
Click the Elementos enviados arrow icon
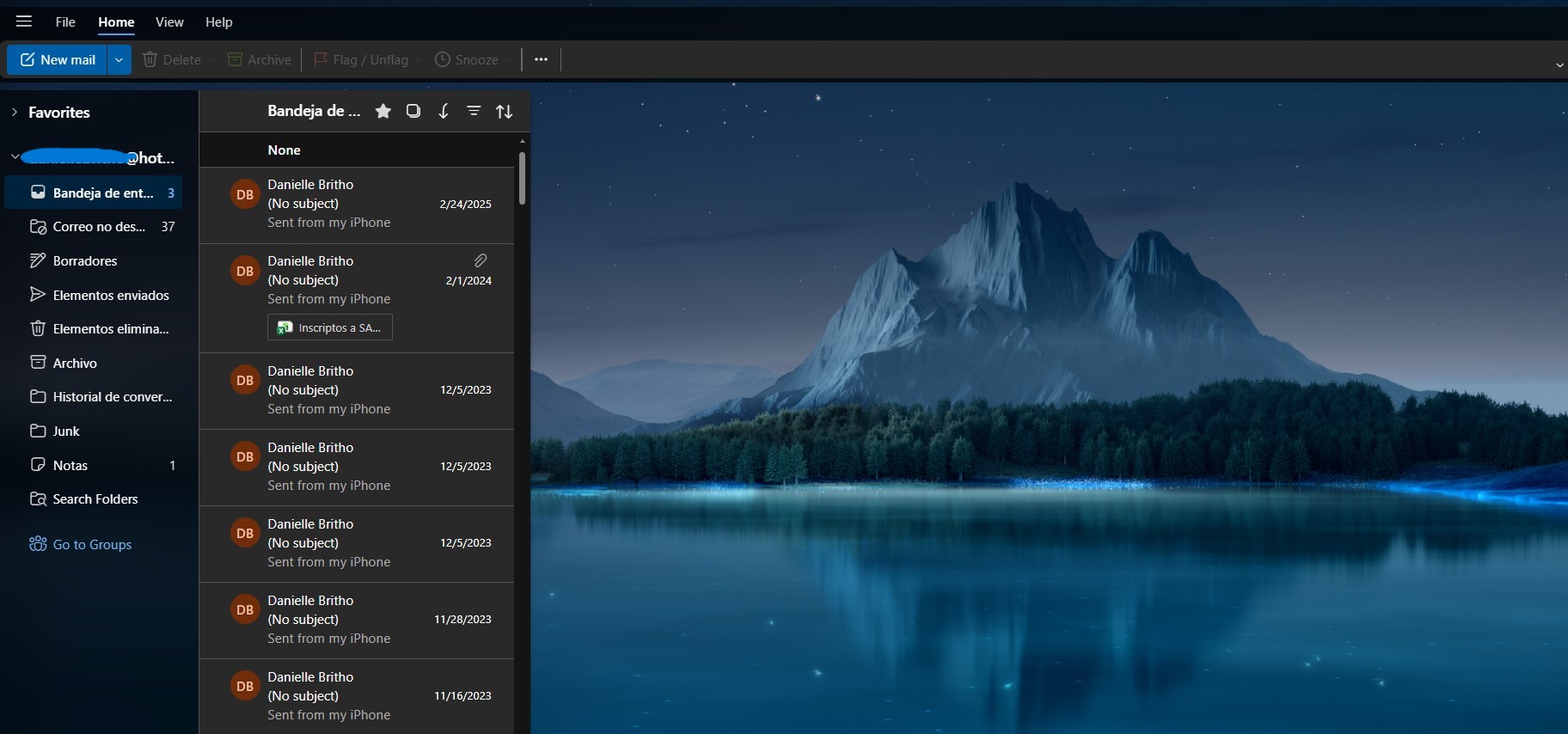point(38,295)
